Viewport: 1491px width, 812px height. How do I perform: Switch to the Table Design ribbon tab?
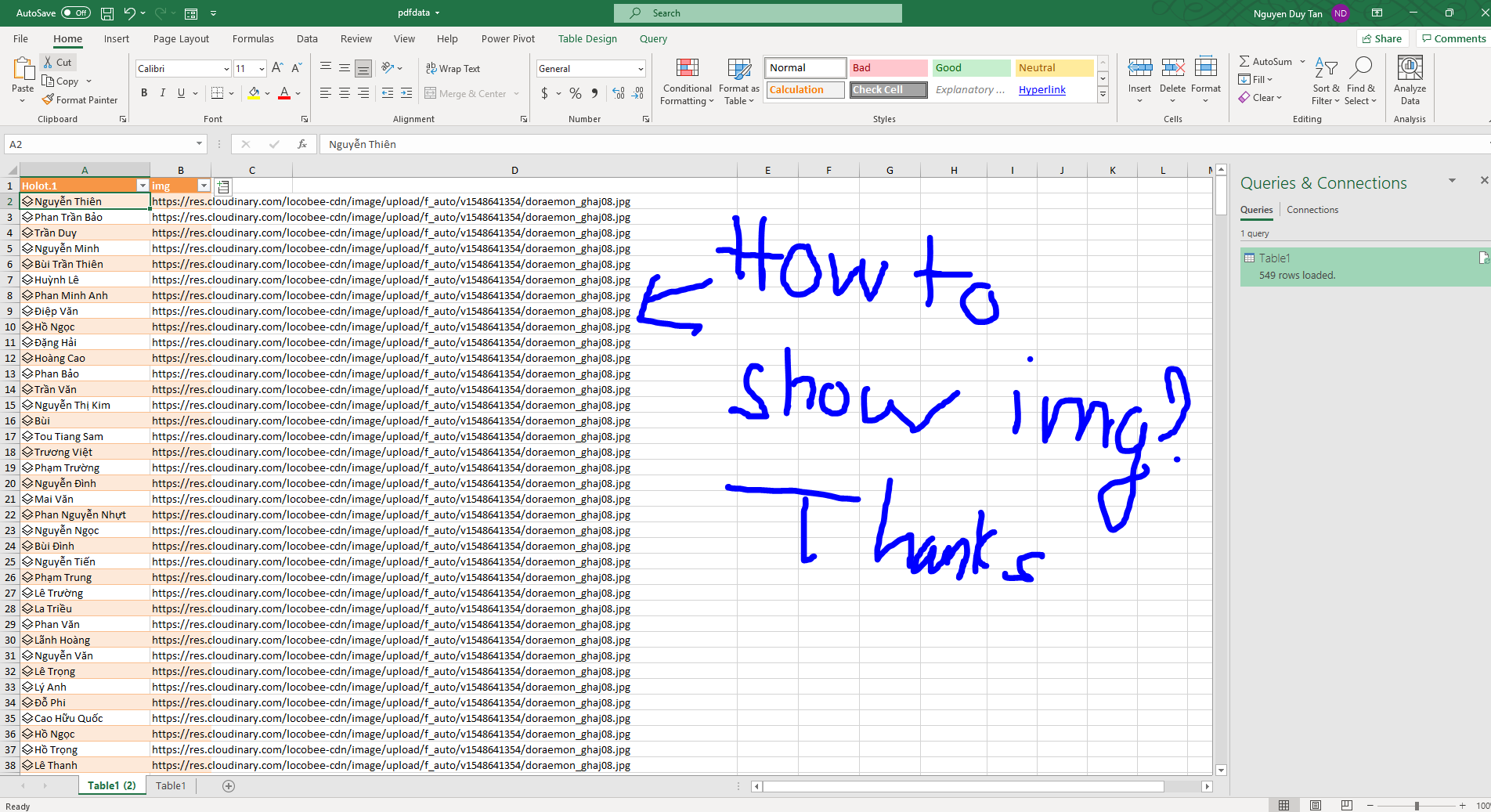[587, 38]
